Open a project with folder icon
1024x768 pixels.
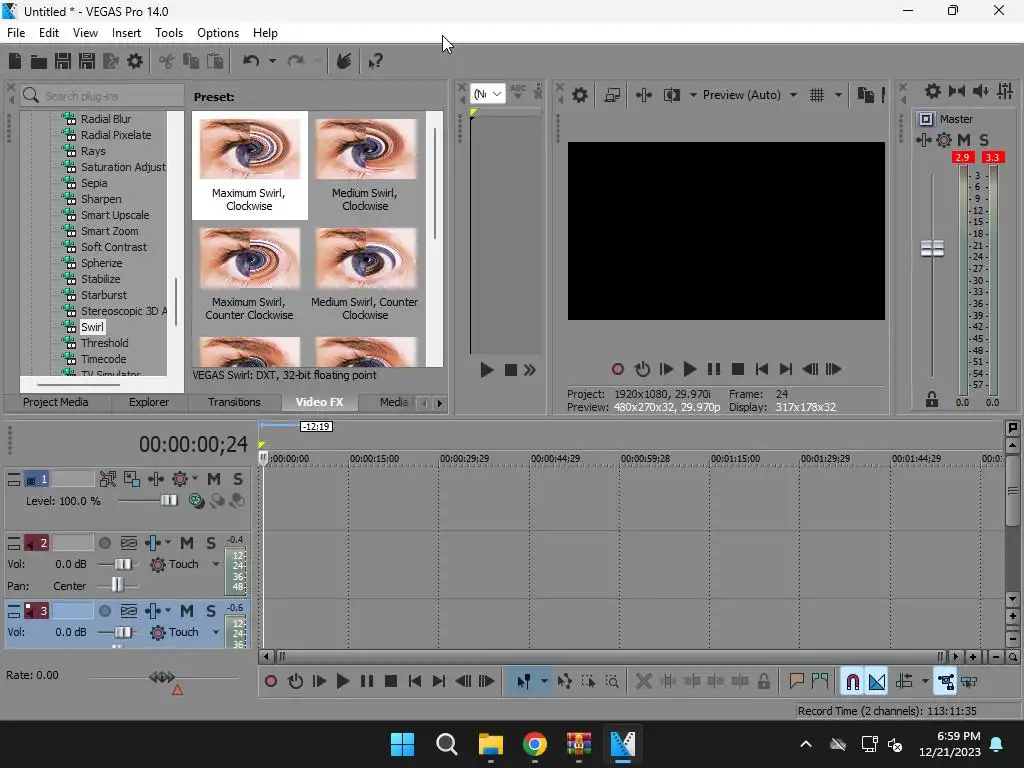tap(39, 61)
